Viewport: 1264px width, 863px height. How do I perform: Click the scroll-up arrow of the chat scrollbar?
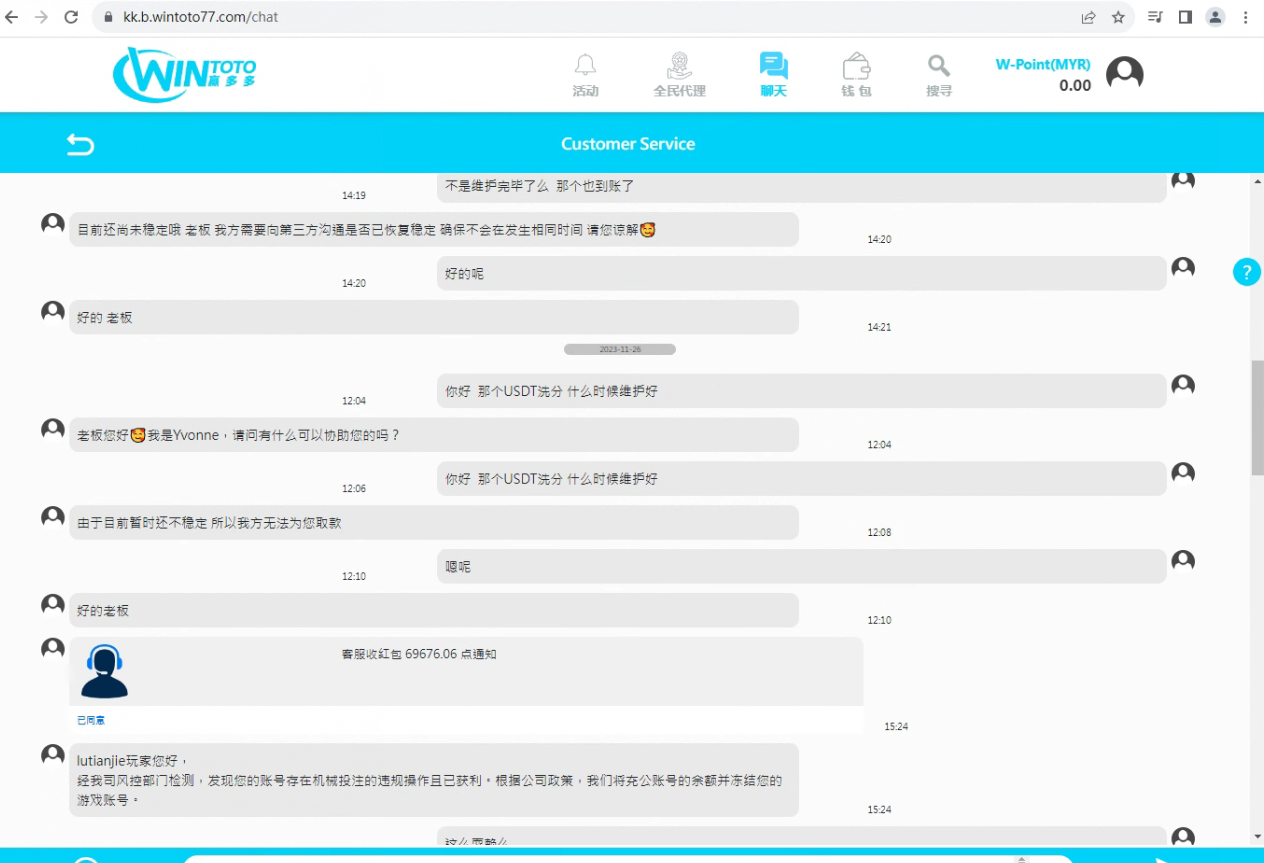point(1257,182)
